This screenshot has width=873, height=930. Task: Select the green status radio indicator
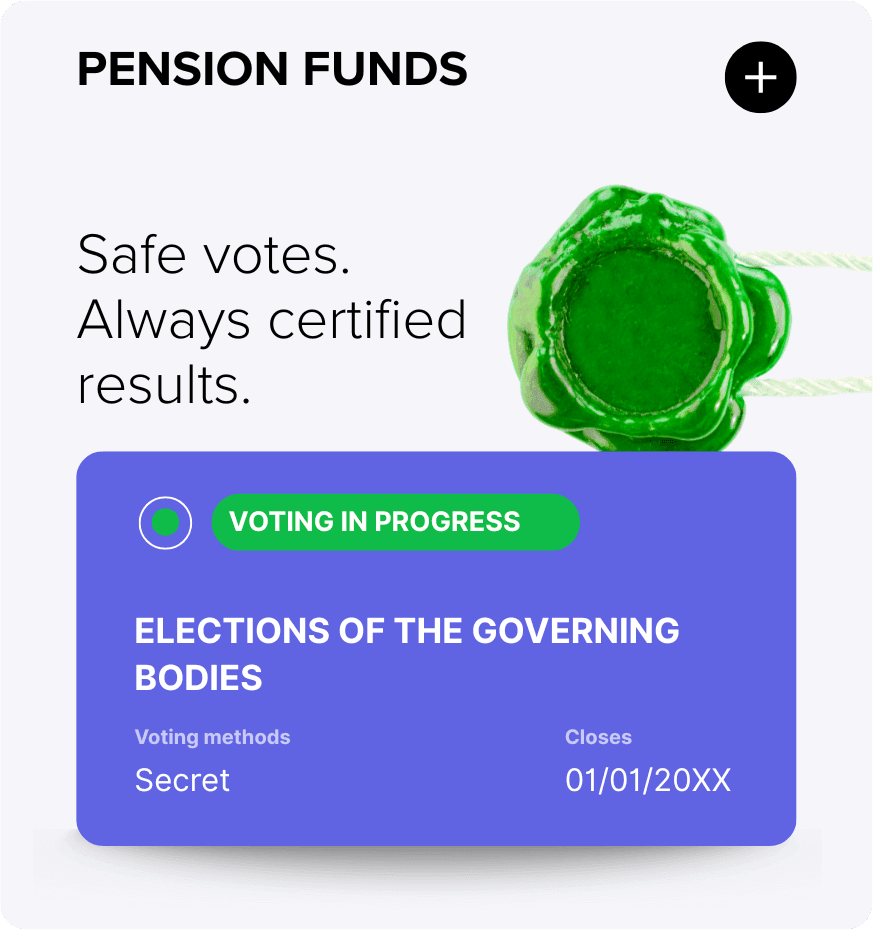[165, 522]
